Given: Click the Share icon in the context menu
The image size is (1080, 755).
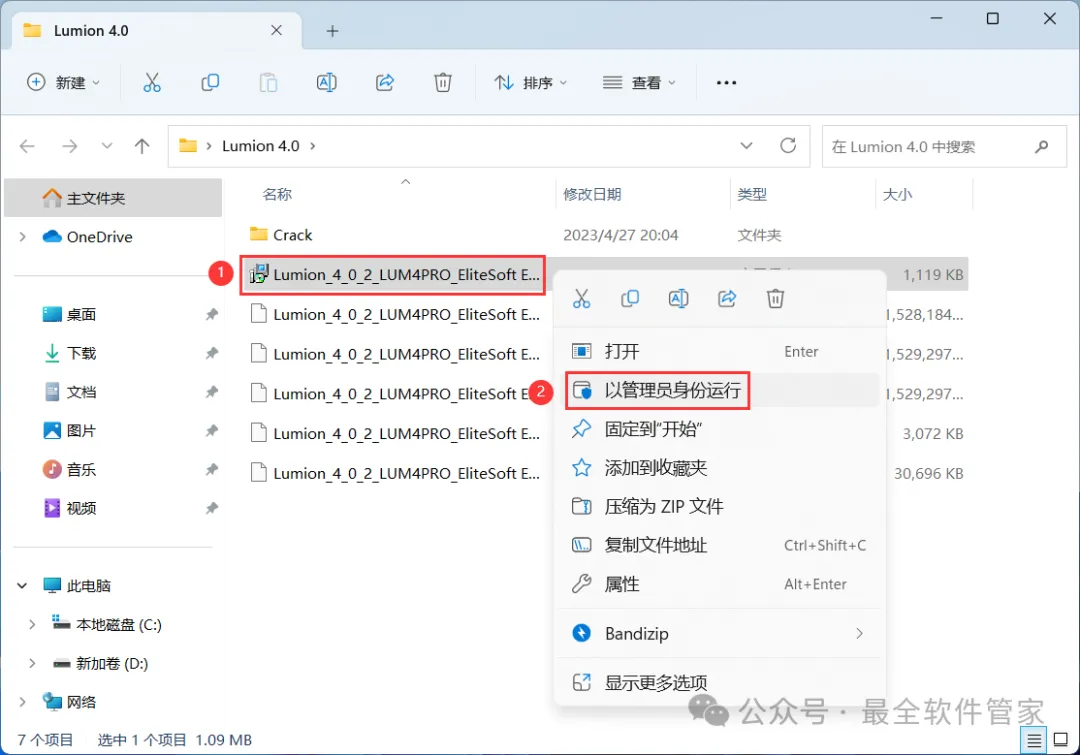Looking at the screenshot, I should click(727, 298).
